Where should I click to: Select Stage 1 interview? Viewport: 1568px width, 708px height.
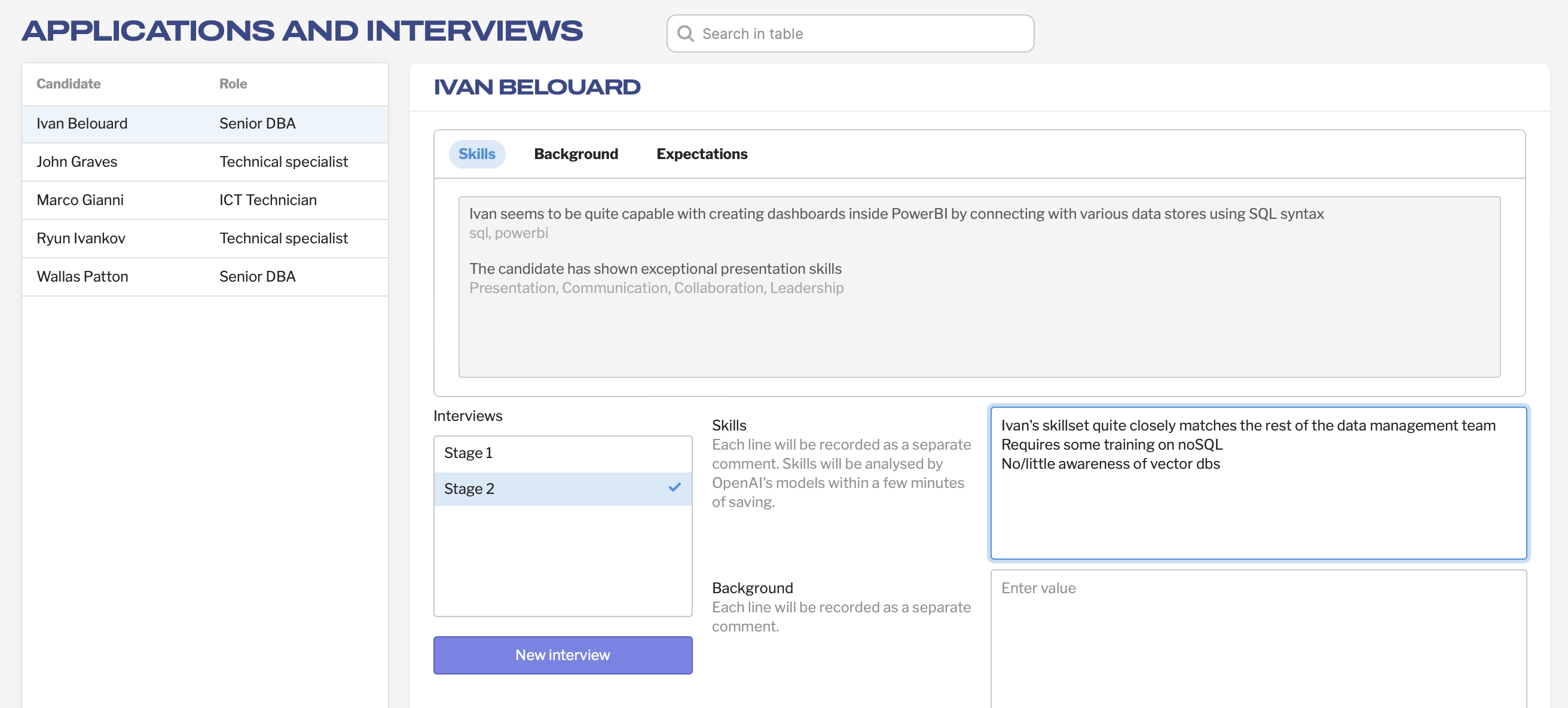(562, 453)
